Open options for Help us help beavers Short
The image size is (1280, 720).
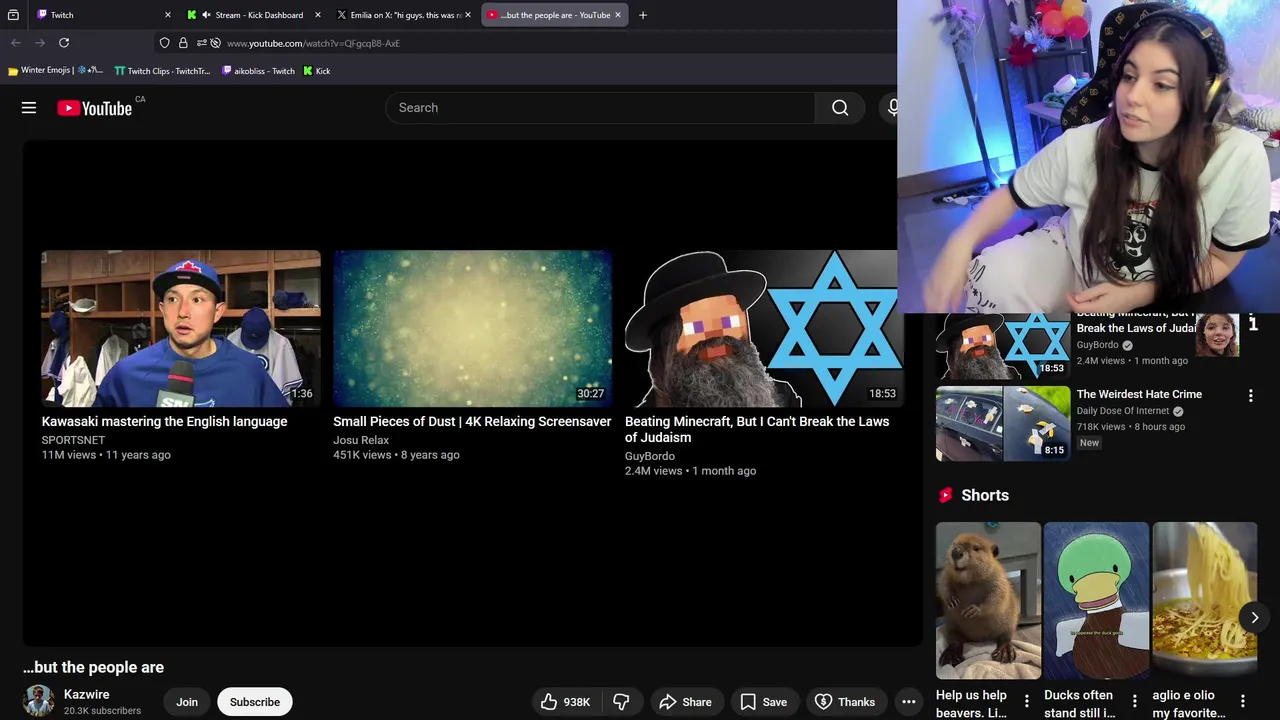point(1026,702)
